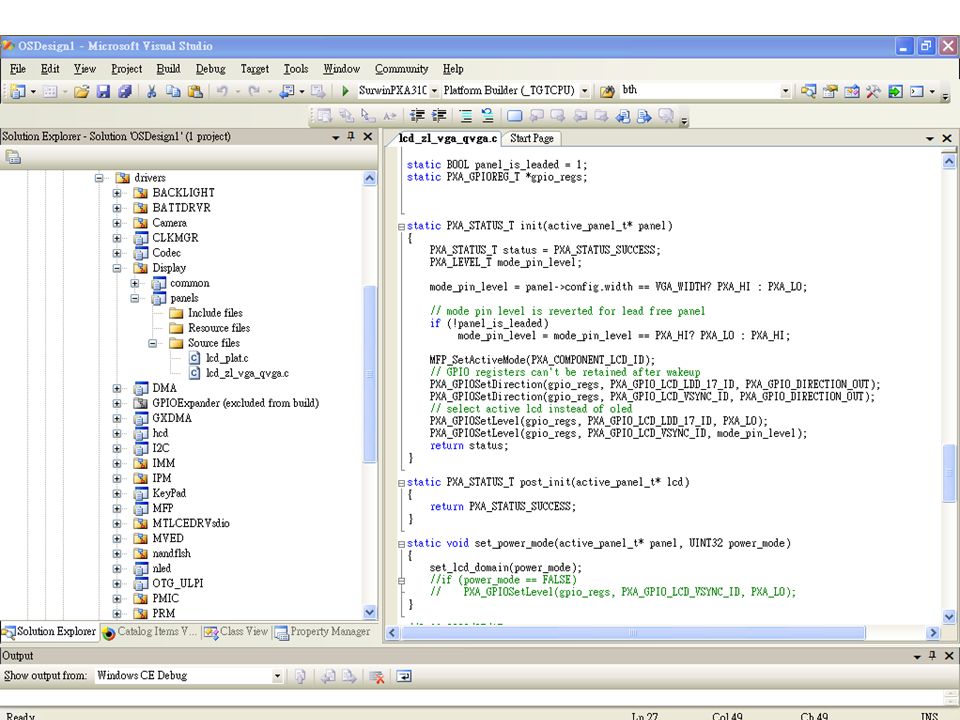Pin the Solution Explorer panel auto-hide
Screen dimensions: 960x720
click(351, 136)
